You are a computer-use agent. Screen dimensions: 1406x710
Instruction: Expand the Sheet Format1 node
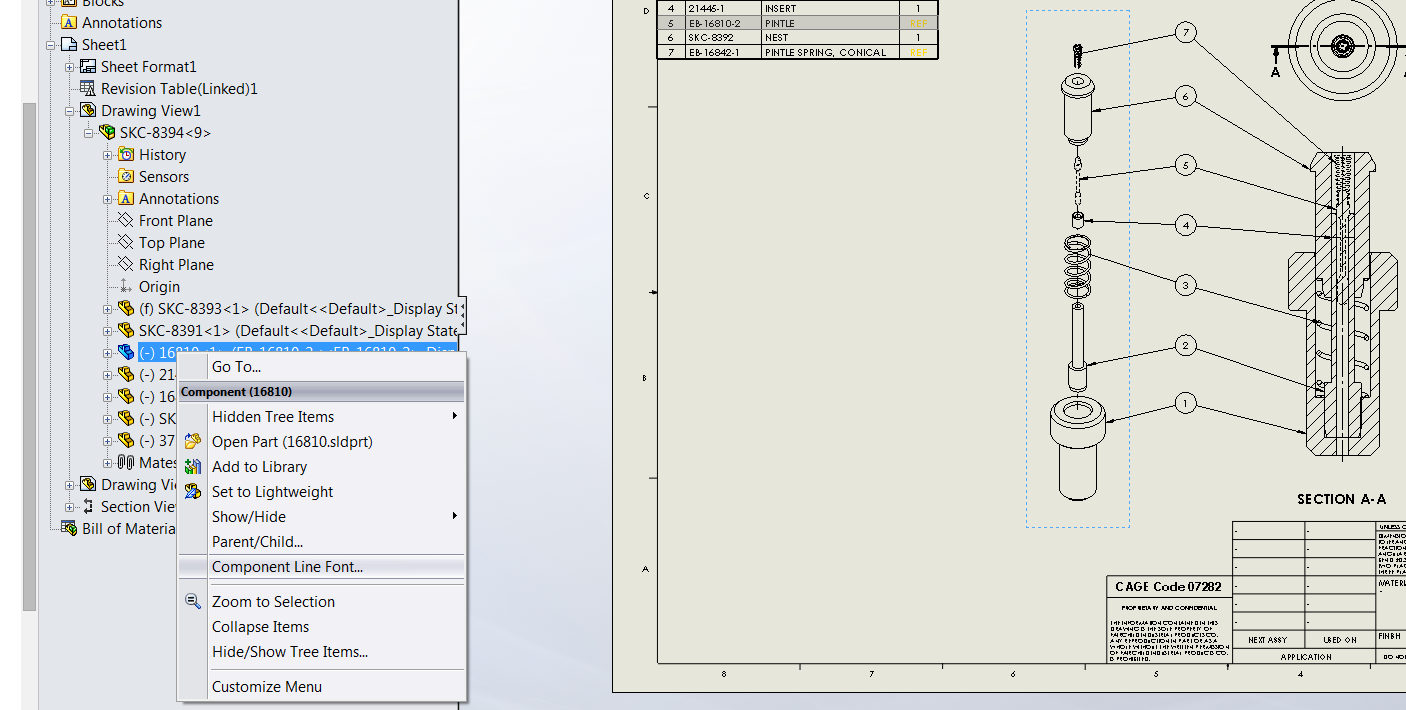[x=70, y=66]
